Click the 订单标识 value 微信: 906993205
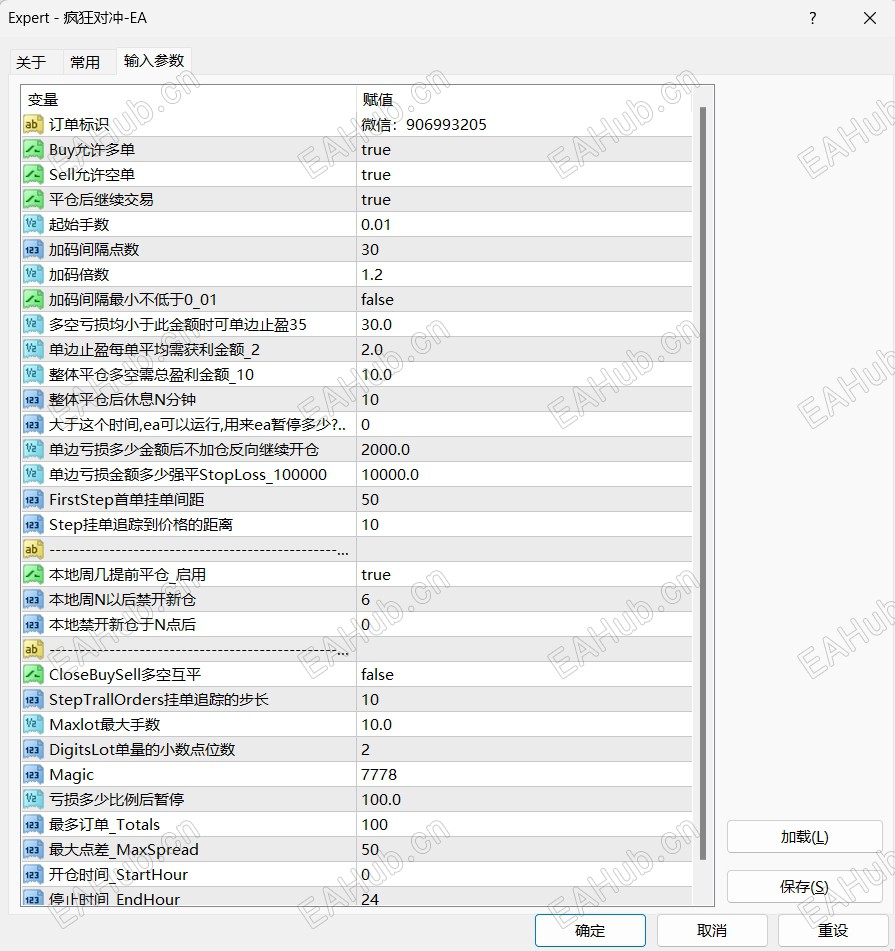The width and height of the screenshot is (895, 951). [x=424, y=124]
